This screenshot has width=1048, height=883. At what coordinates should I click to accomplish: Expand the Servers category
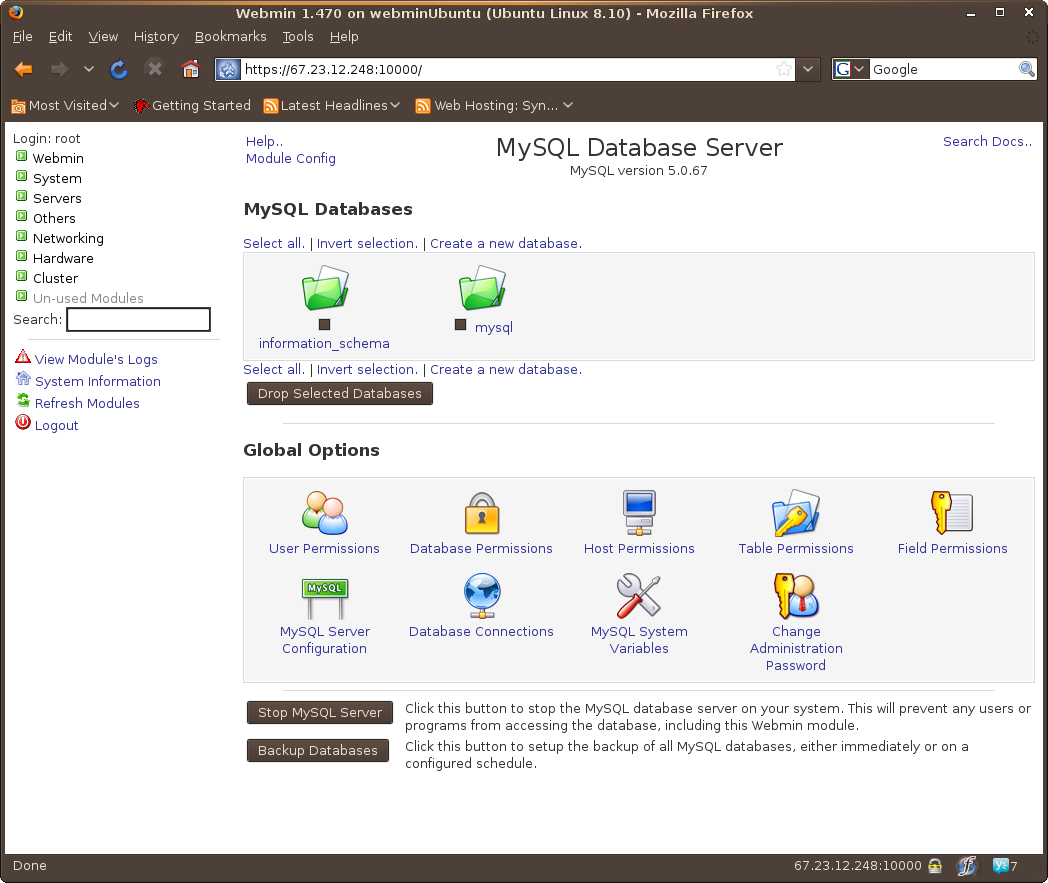tap(21, 197)
